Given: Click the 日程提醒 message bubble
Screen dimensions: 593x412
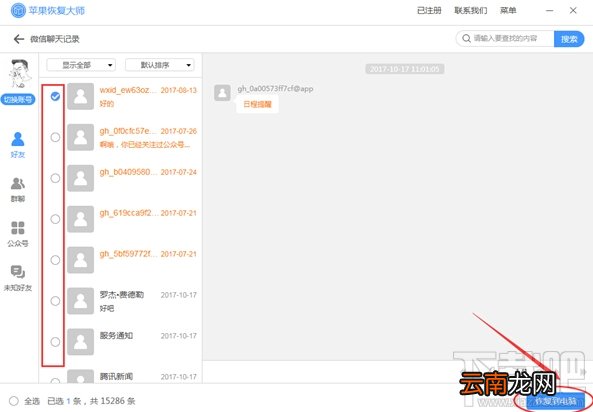Looking at the screenshot, I should click(x=257, y=104).
